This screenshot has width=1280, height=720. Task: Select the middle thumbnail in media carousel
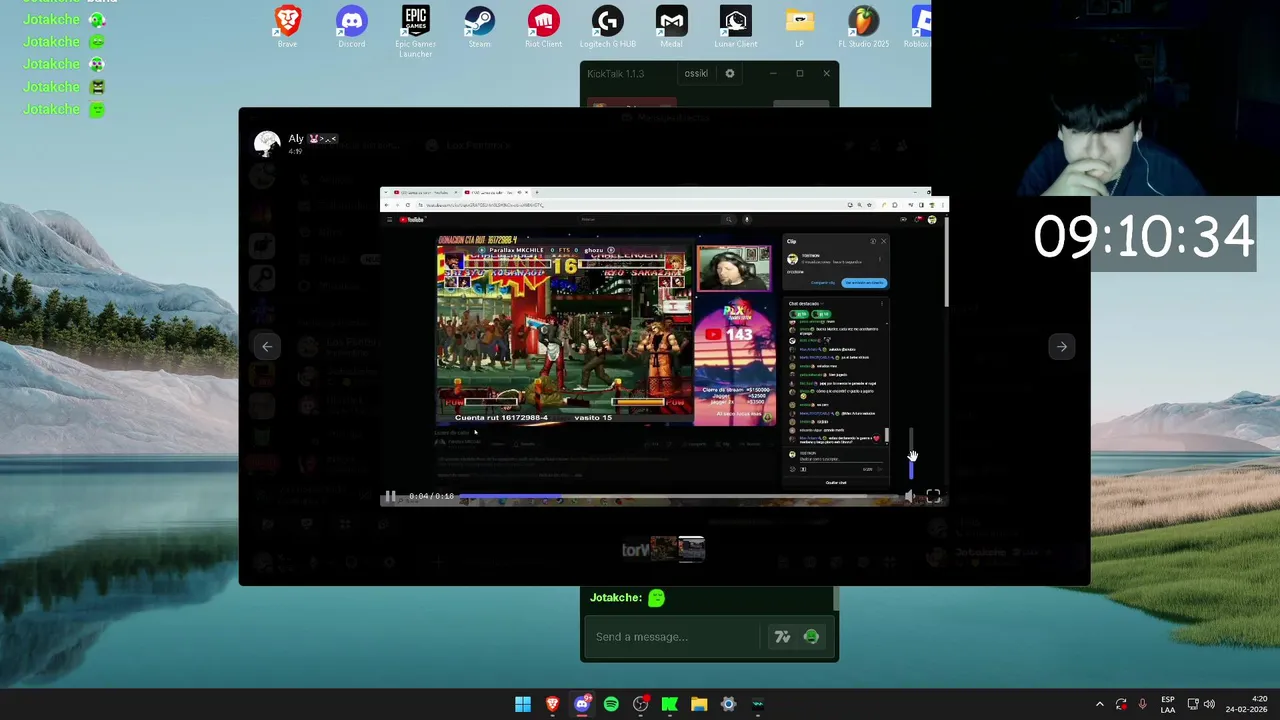[x=663, y=549]
